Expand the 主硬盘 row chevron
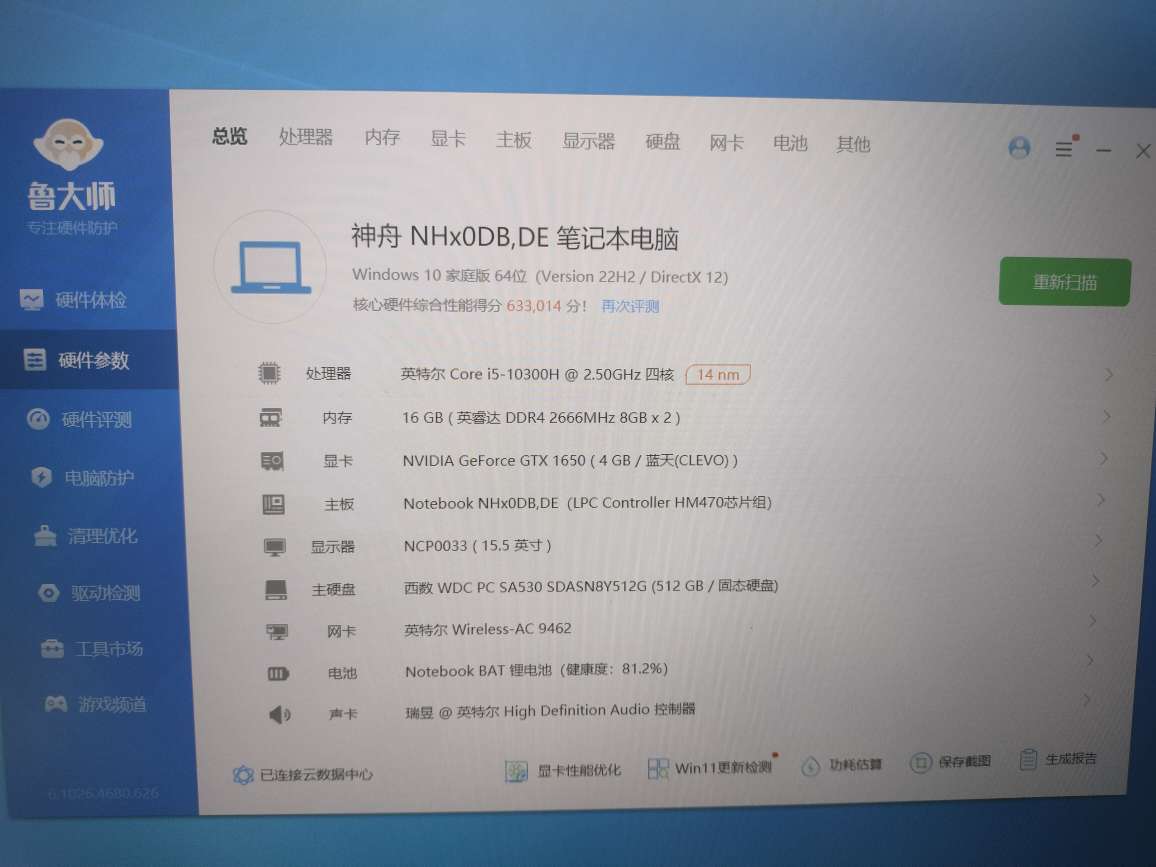The image size is (1156, 867). [x=1096, y=581]
